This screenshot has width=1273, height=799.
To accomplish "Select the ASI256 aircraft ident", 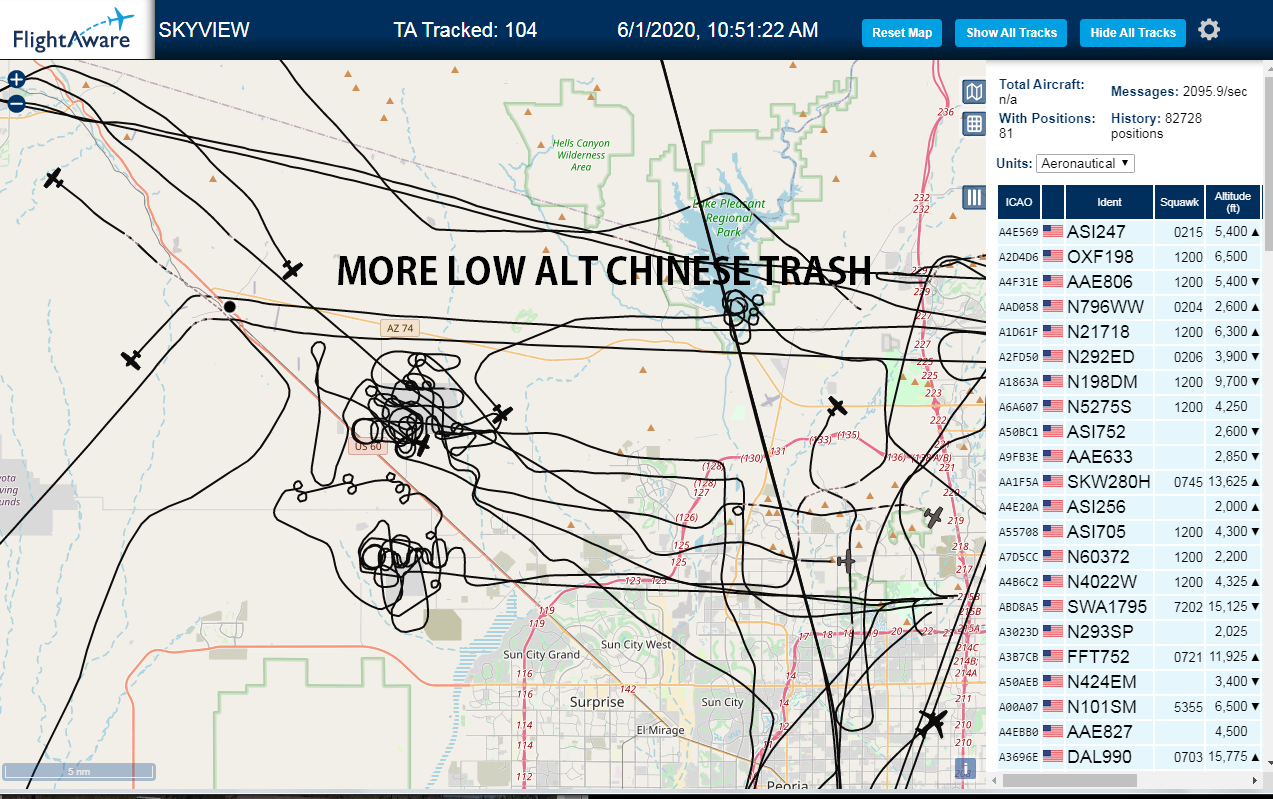I will pos(1096,507).
